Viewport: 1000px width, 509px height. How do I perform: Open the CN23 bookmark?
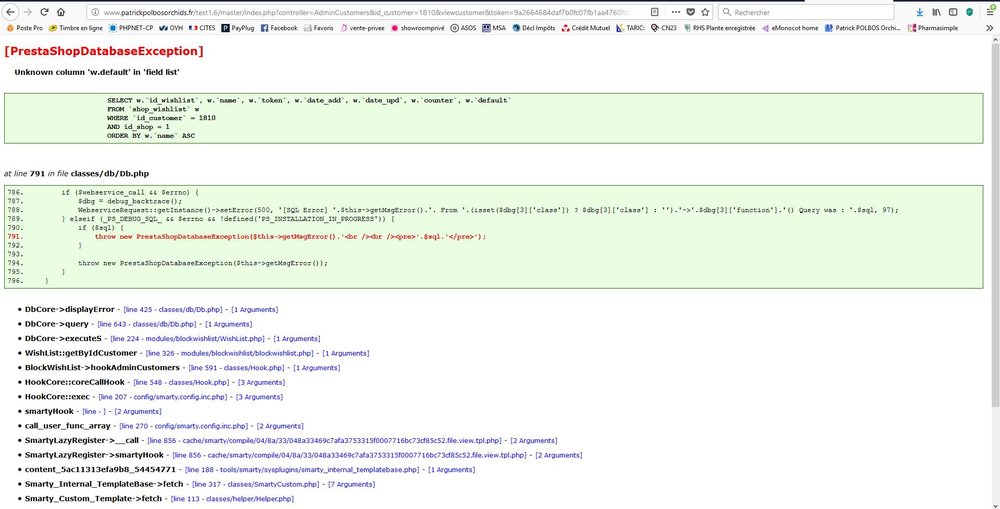(x=664, y=28)
